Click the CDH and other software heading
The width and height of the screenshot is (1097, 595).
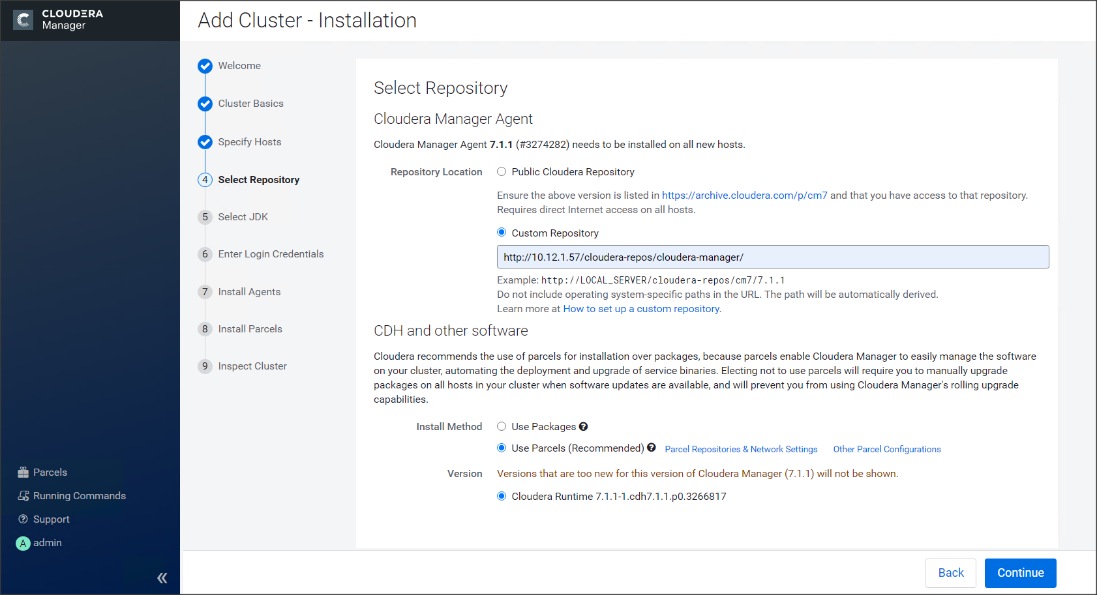[451, 330]
